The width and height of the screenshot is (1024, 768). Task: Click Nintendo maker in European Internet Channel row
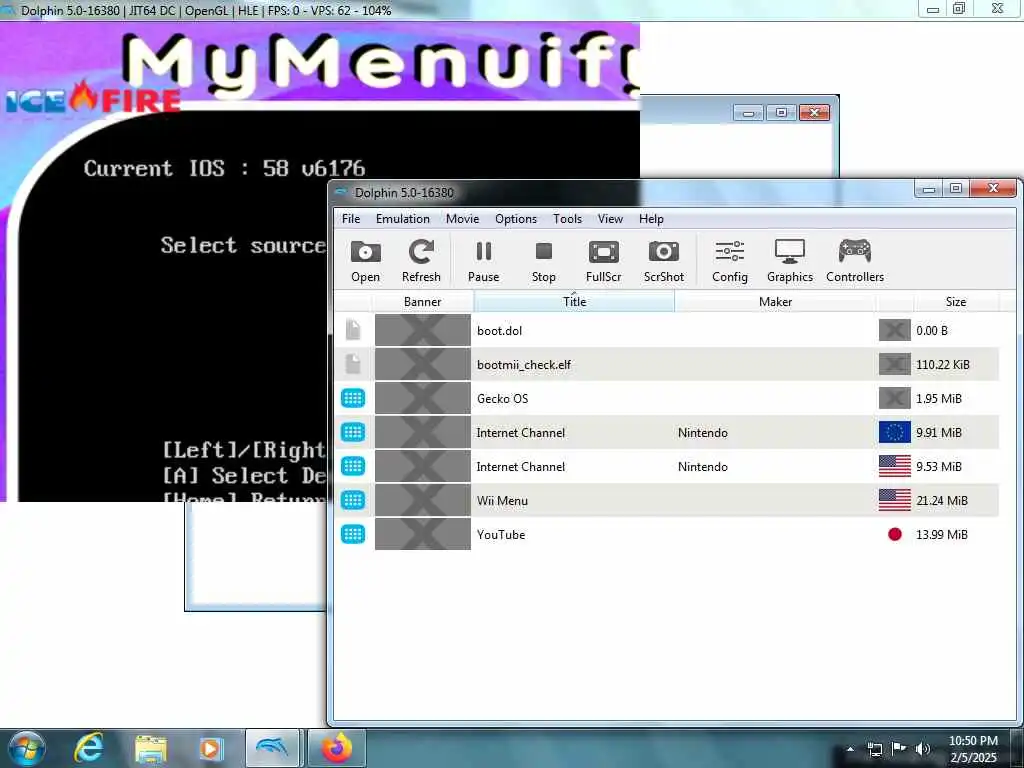pos(703,433)
